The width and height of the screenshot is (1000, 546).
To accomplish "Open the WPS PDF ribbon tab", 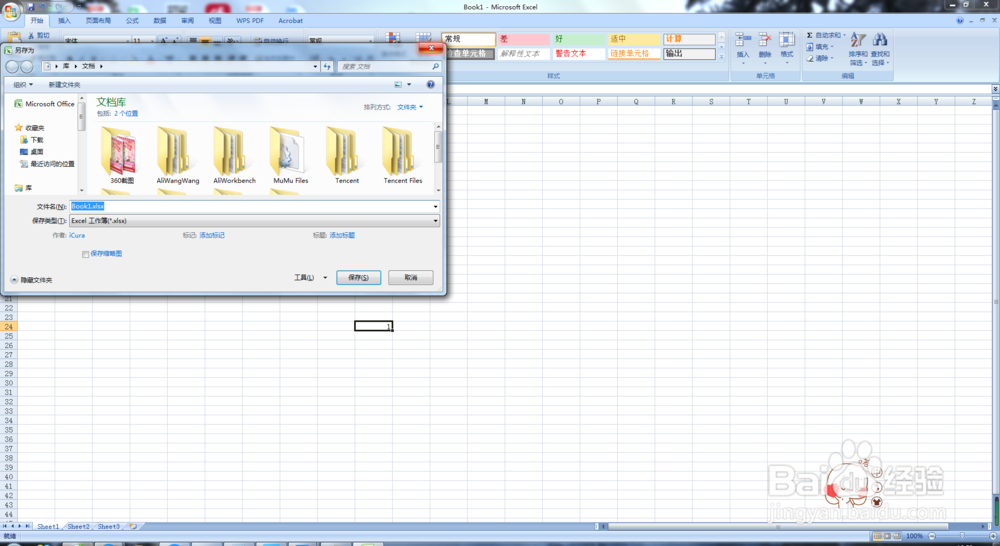I will [250, 20].
